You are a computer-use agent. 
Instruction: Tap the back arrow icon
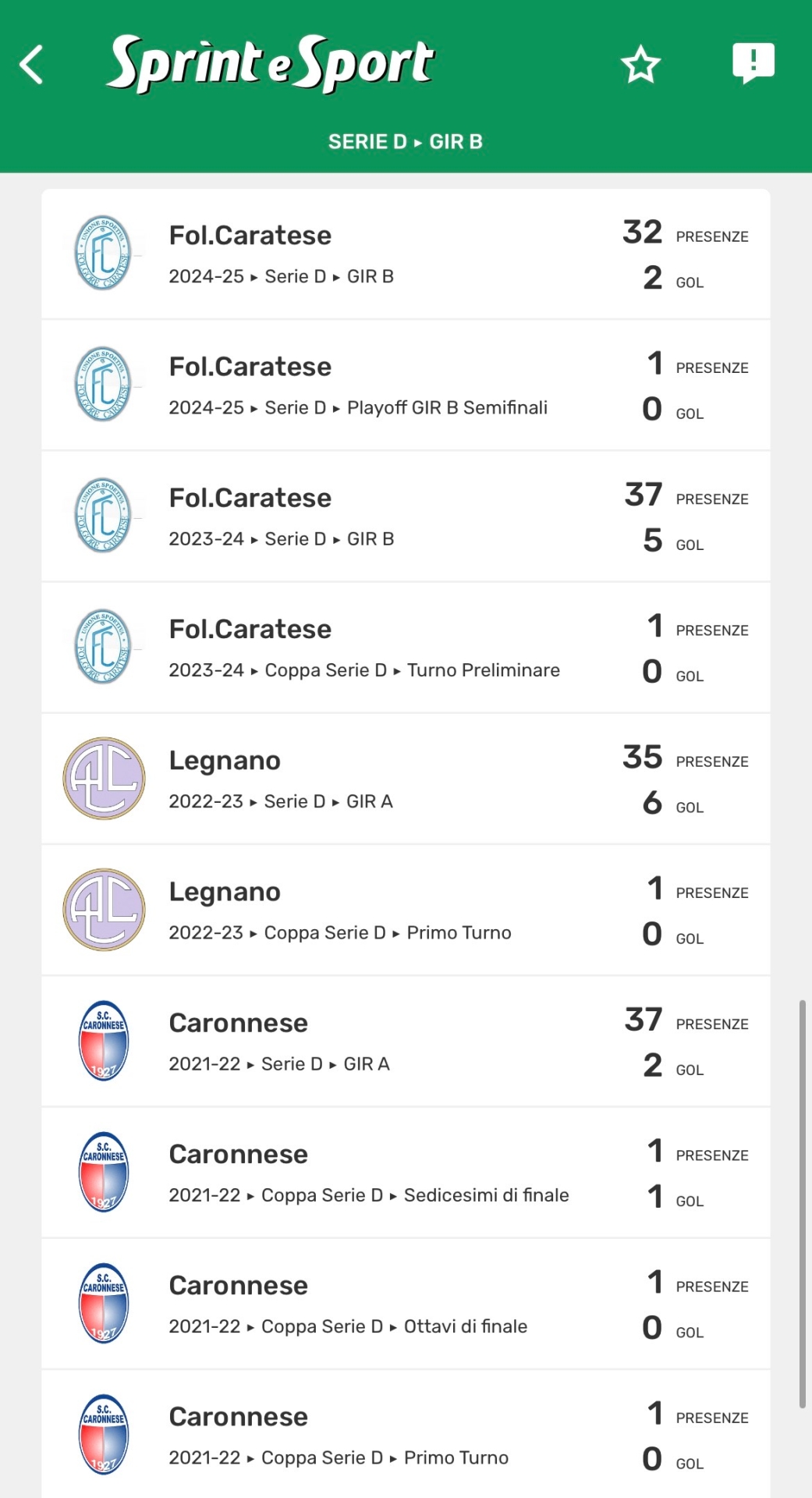point(31,64)
